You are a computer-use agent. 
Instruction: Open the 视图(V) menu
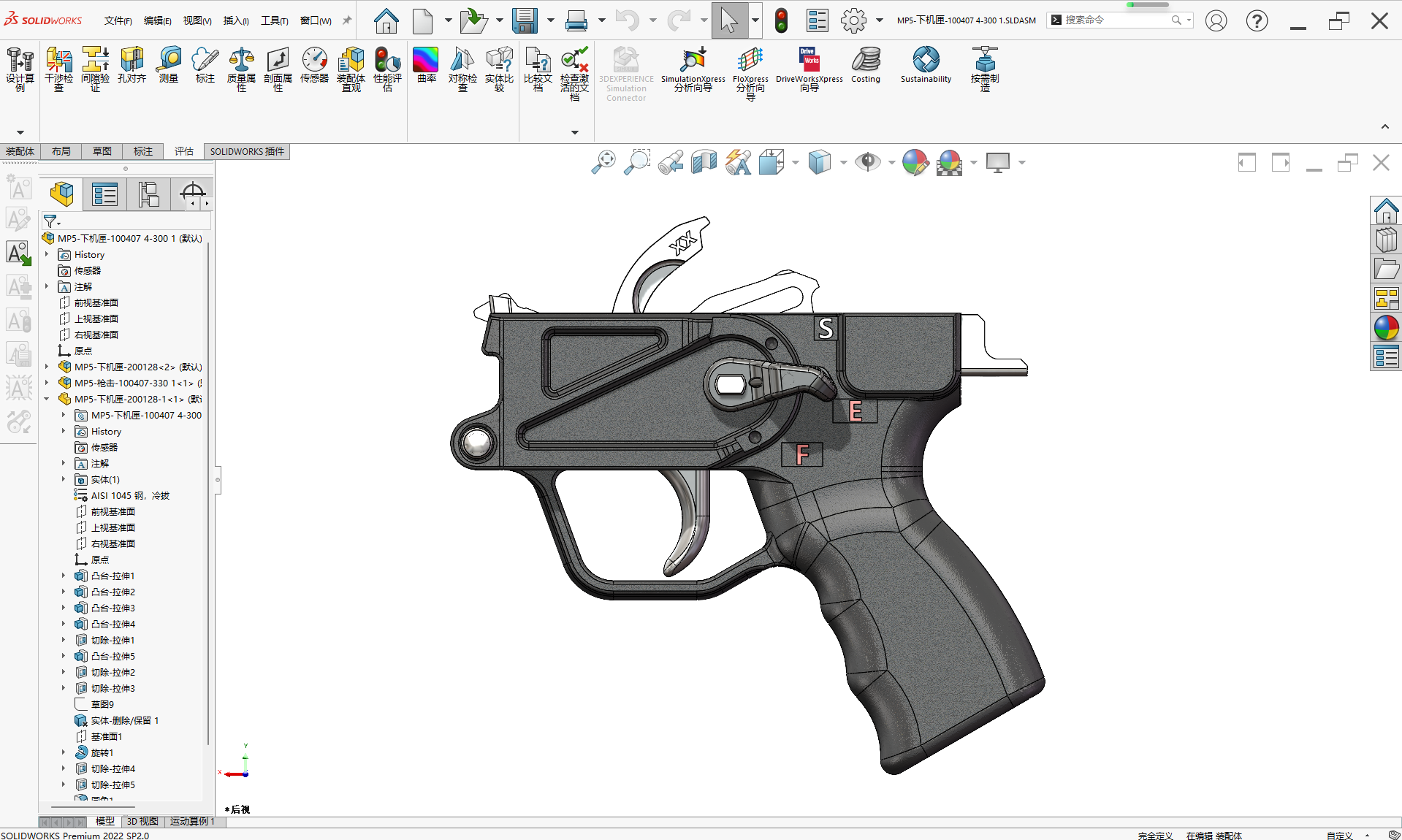(197, 20)
